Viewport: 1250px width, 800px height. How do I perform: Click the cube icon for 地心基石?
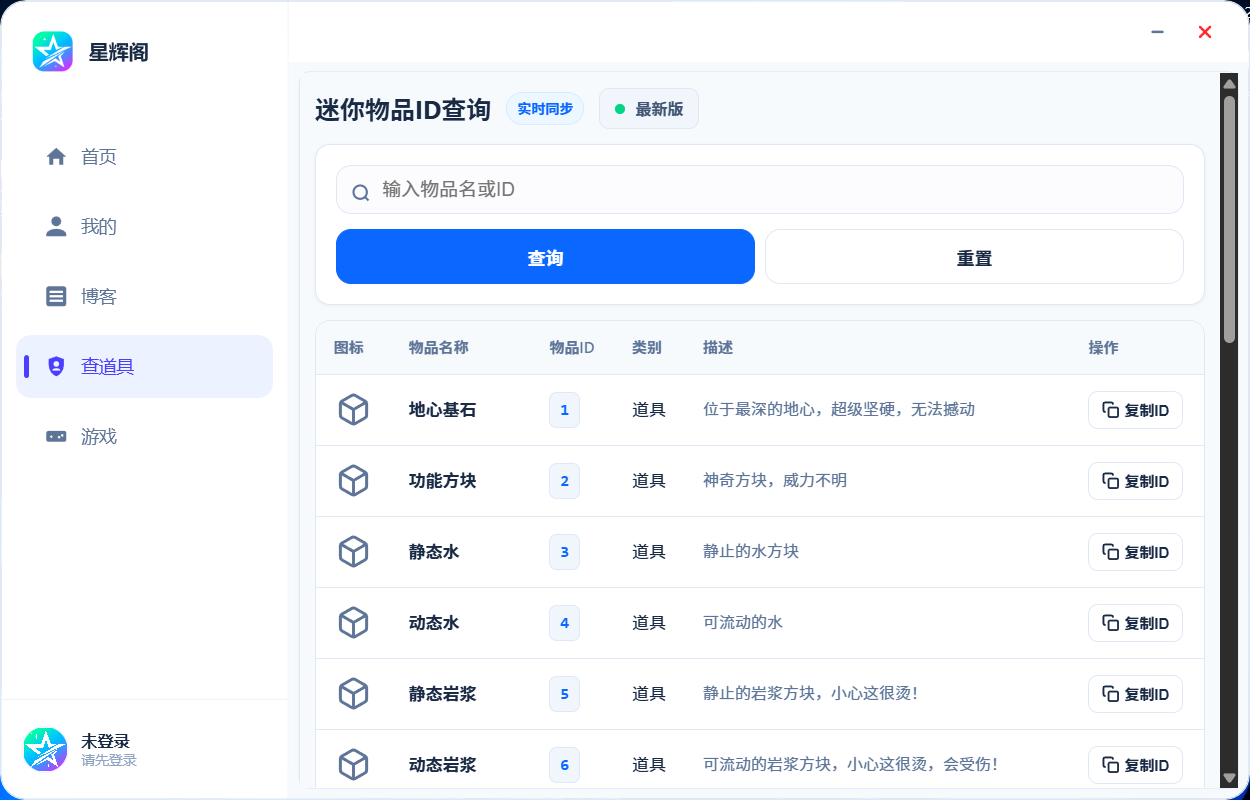[353, 410]
